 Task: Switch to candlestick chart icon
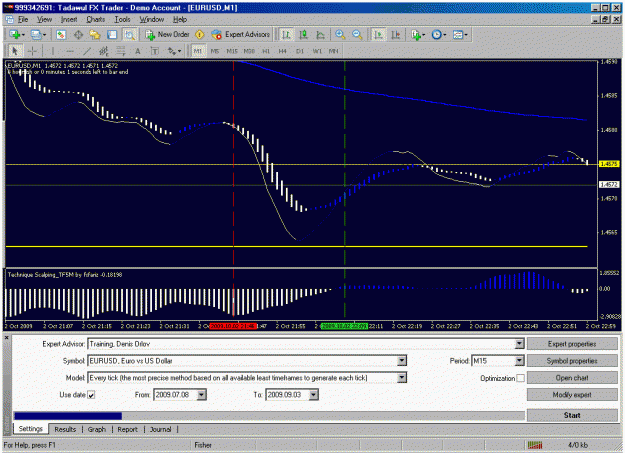point(303,35)
